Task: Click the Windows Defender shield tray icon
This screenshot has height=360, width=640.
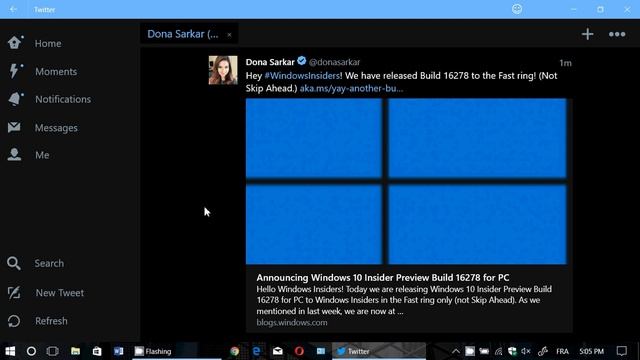Action: [512, 351]
